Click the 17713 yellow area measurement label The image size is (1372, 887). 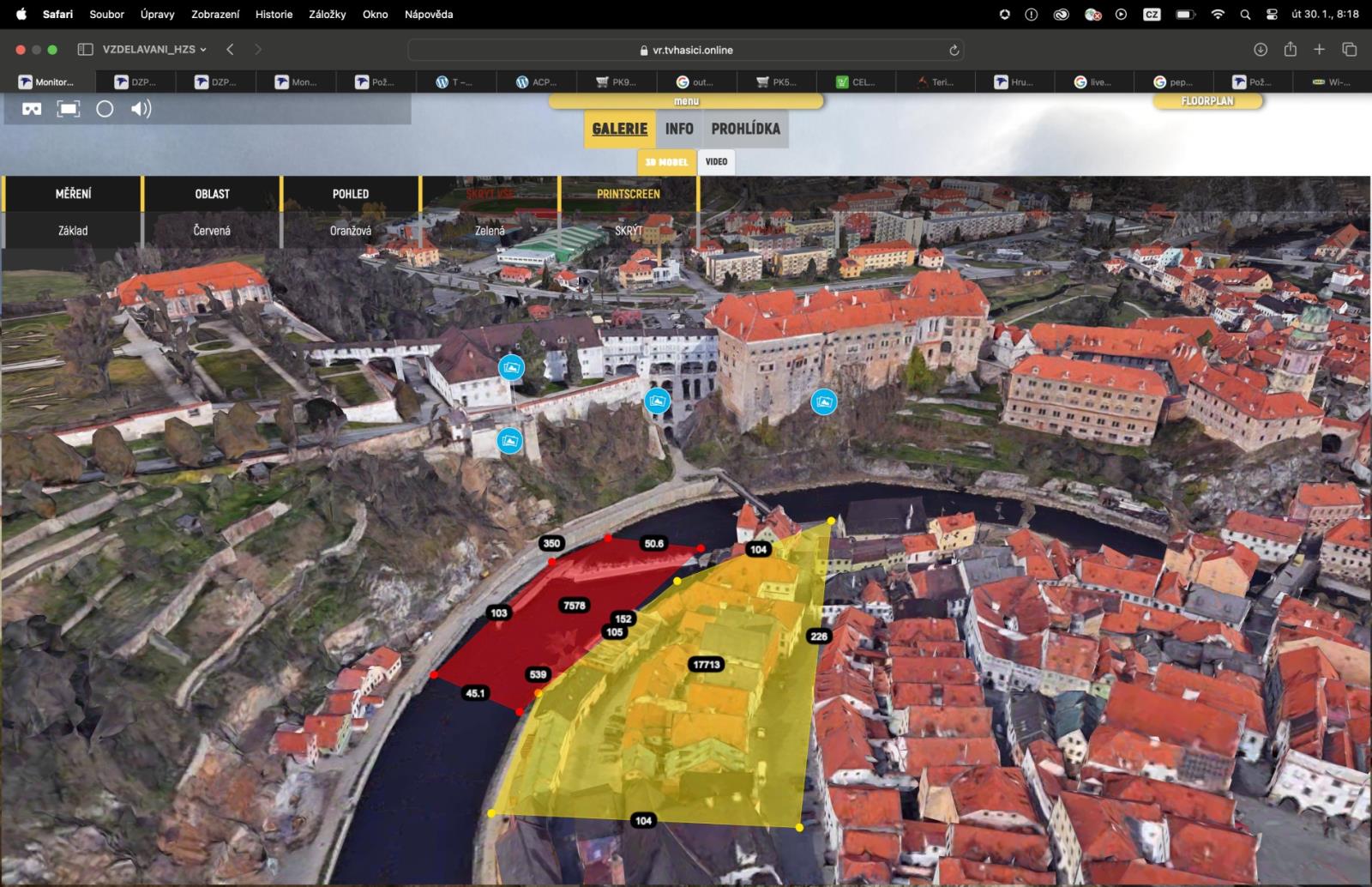(707, 664)
